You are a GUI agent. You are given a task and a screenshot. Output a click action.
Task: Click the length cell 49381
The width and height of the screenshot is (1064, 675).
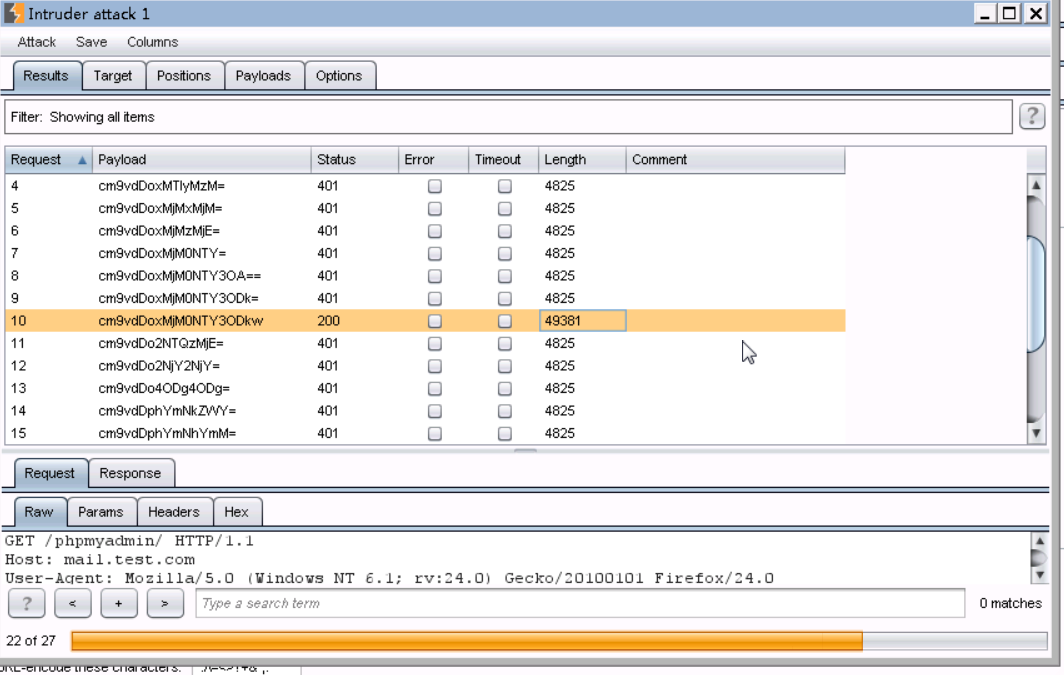tap(582, 321)
